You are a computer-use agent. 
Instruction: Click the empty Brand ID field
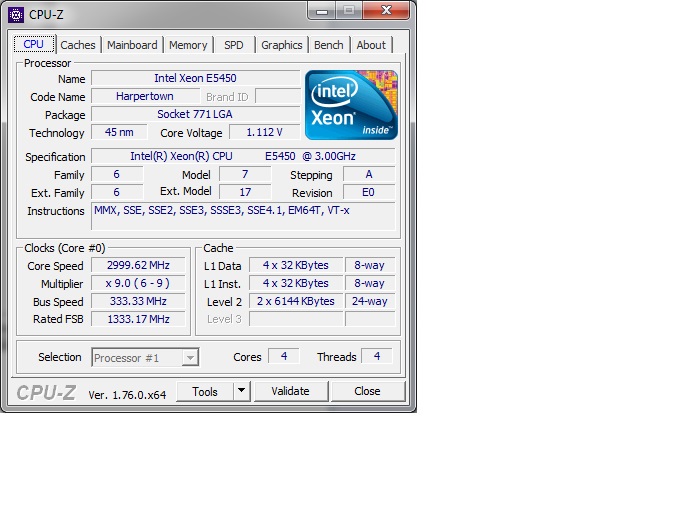[278, 97]
